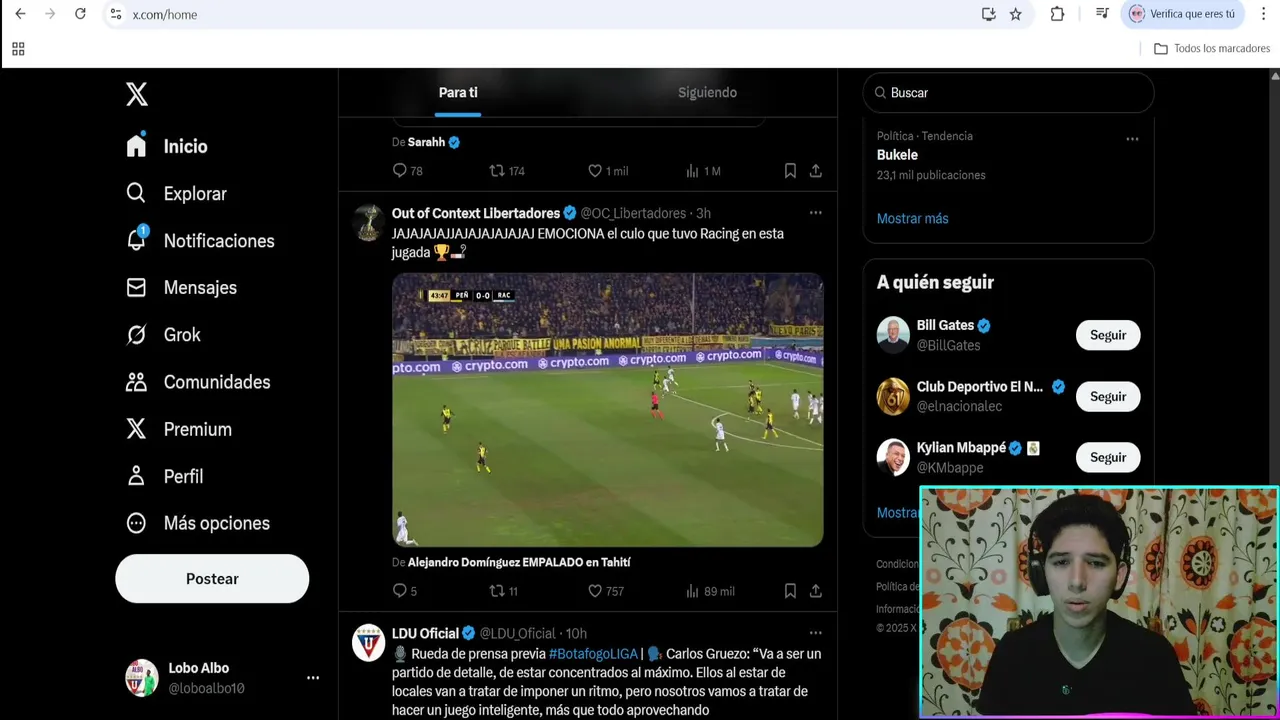Open Perfil page
Viewport: 1280px width, 720px height.
pyautogui.click(x=165, y=476)
